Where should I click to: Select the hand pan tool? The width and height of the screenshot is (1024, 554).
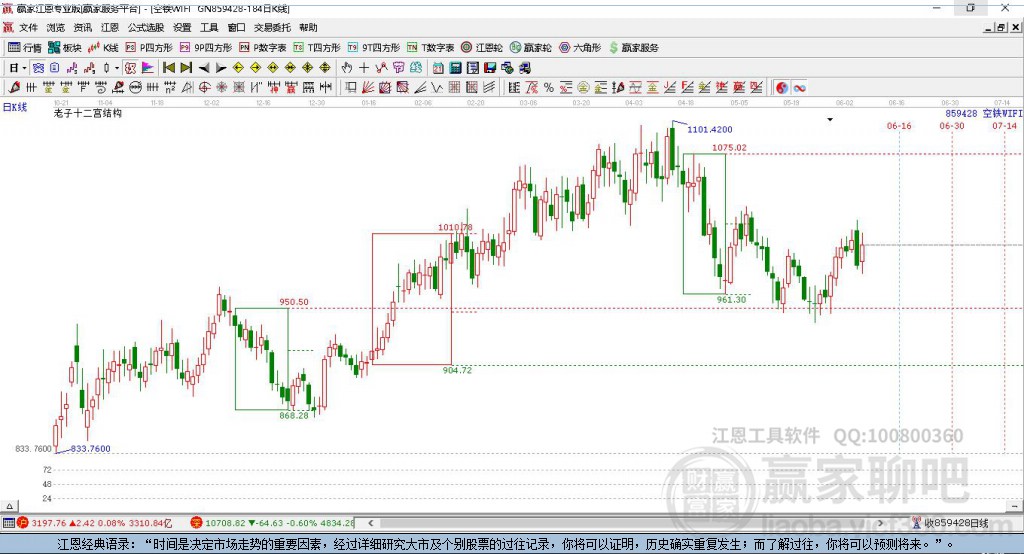coord(347,68)
